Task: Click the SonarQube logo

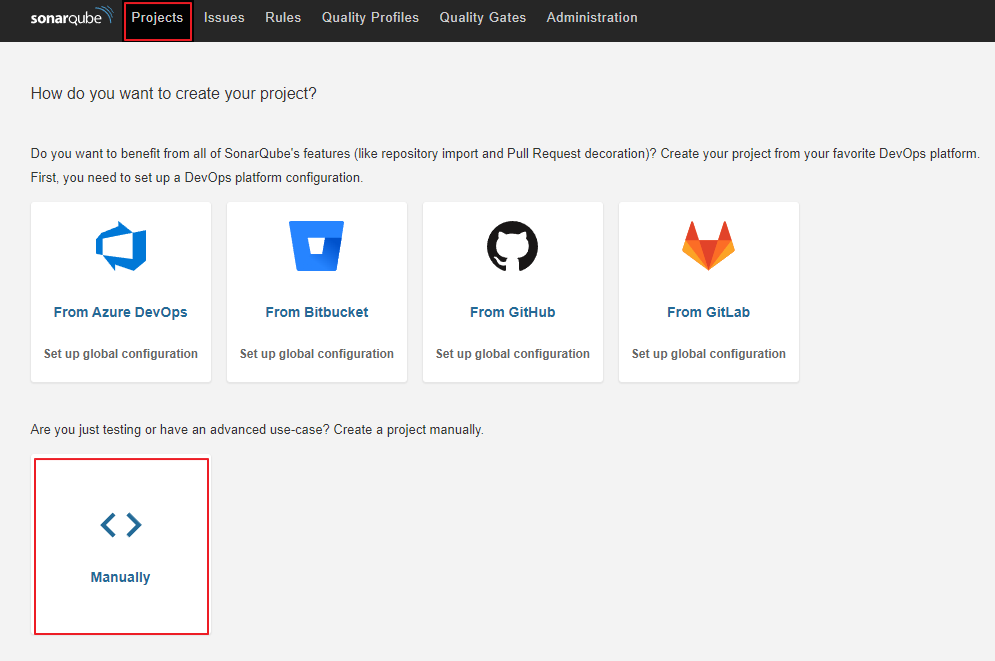Action: (72, 16)
